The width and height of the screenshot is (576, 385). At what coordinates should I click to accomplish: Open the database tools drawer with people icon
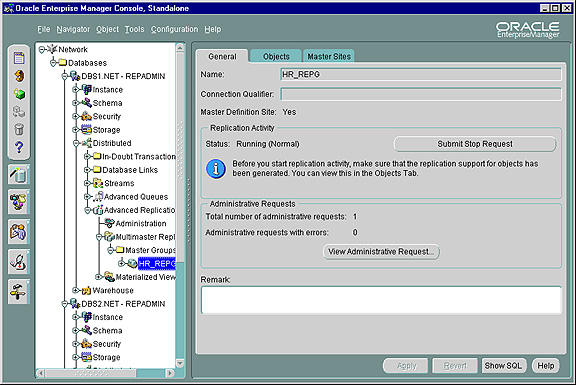click(19, 232)
